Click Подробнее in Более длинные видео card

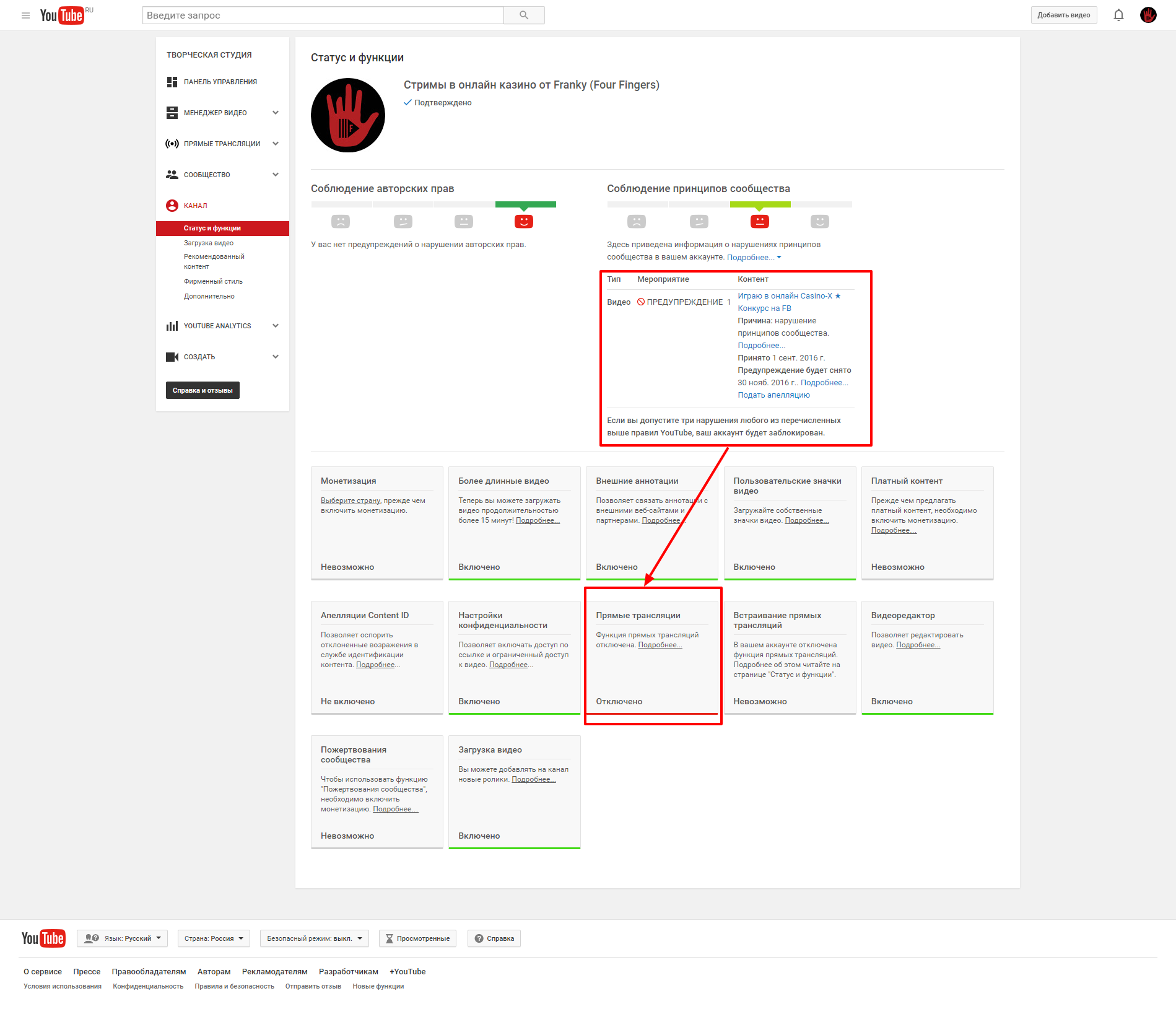coord(538,521)
